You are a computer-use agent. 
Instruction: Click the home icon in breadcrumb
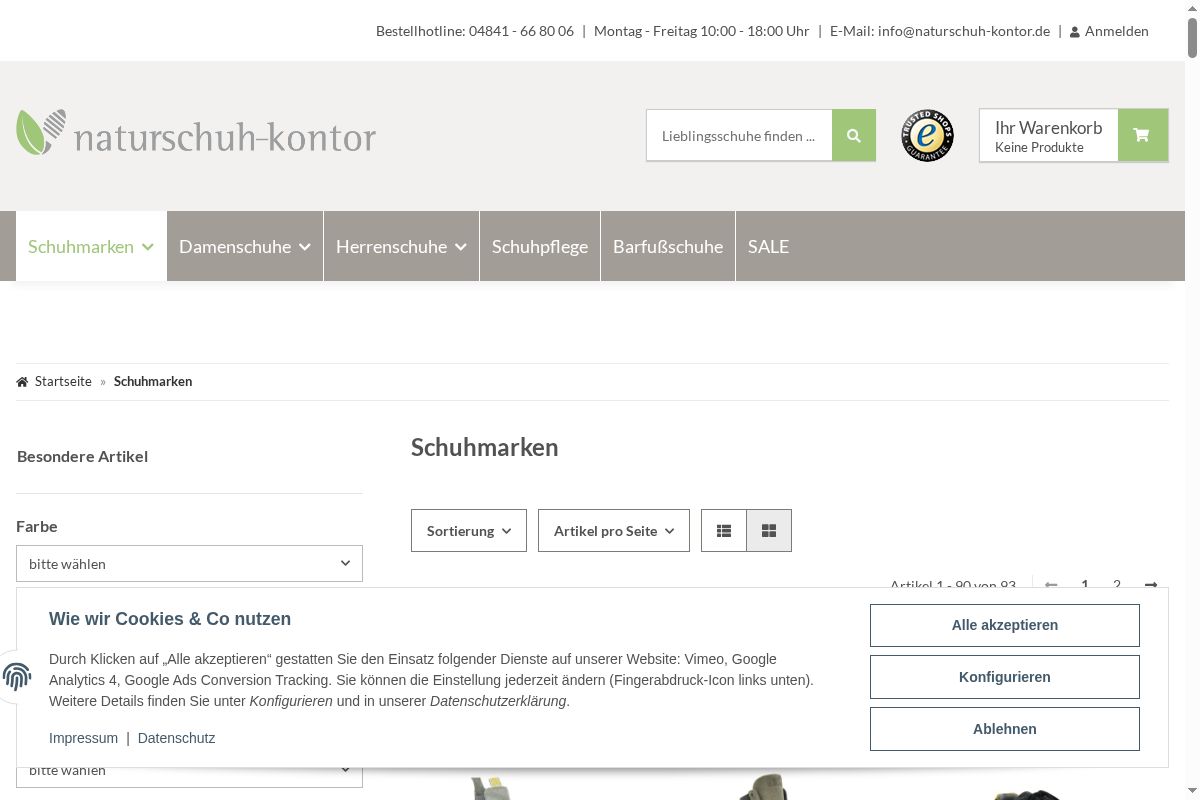[22, 382]
